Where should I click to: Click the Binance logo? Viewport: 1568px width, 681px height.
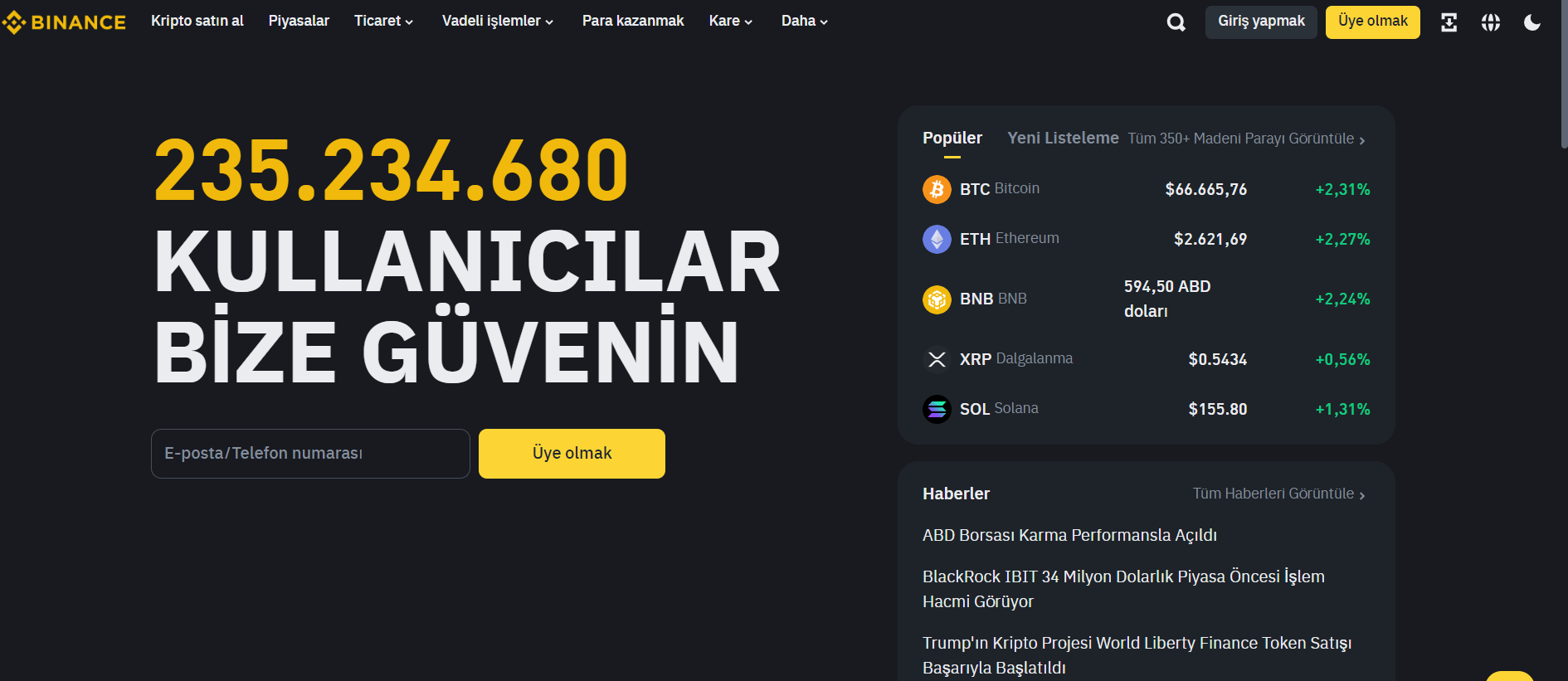pyautogui.click(x=64, y=22)
